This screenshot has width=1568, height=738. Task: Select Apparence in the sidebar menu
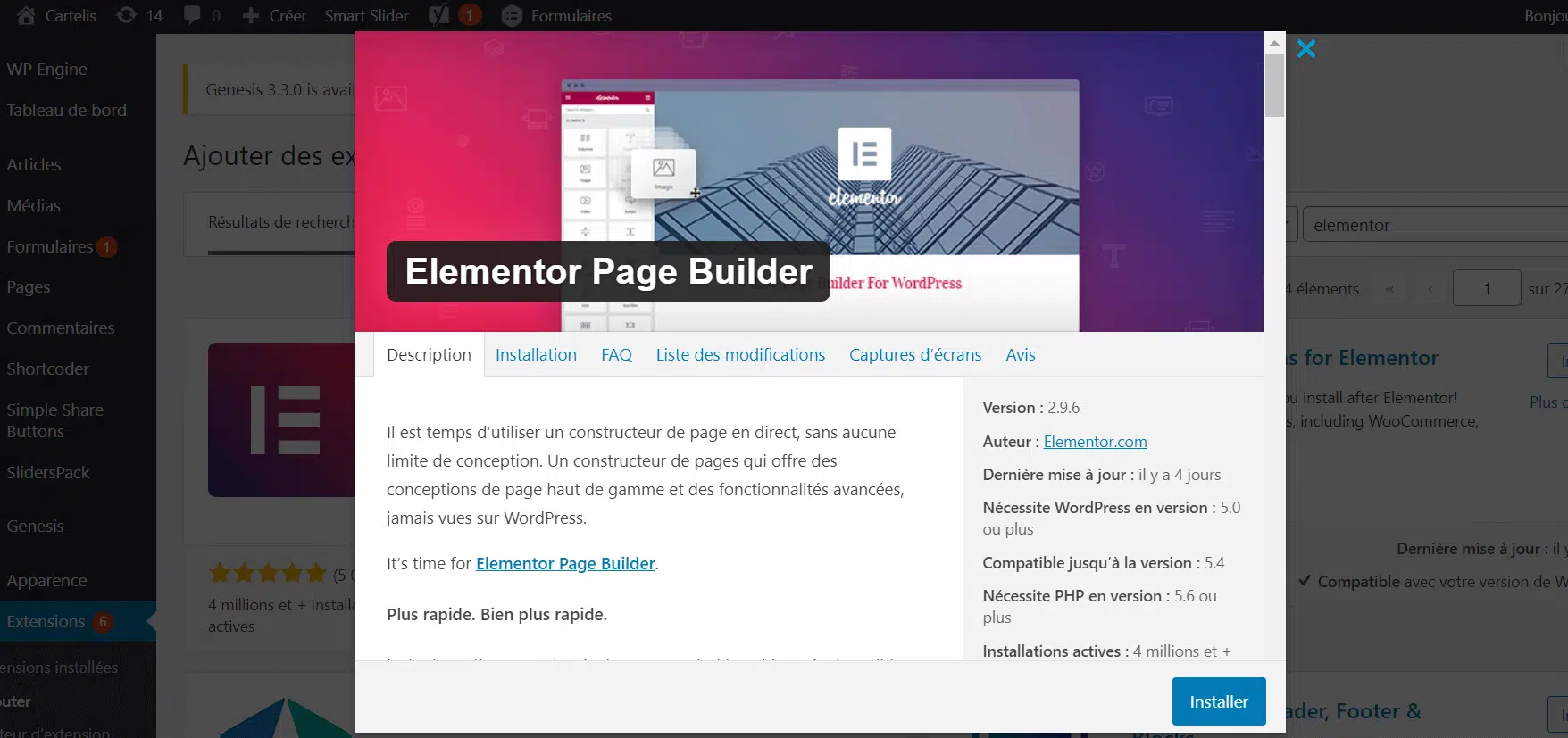pyautogui.click(x=46, y=580)
